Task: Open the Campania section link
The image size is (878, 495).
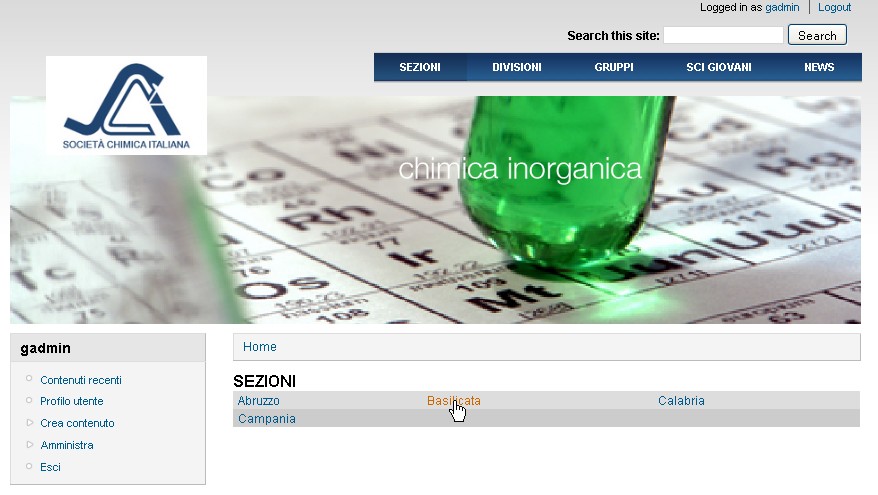Action: pos(267,418)
